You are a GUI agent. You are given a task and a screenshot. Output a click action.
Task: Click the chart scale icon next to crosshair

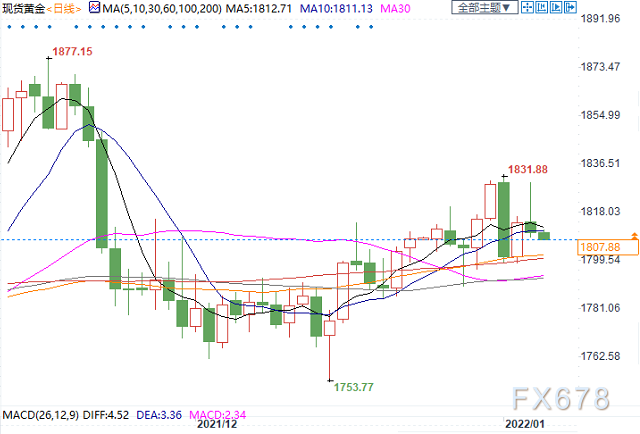click(x=542, y=7)
